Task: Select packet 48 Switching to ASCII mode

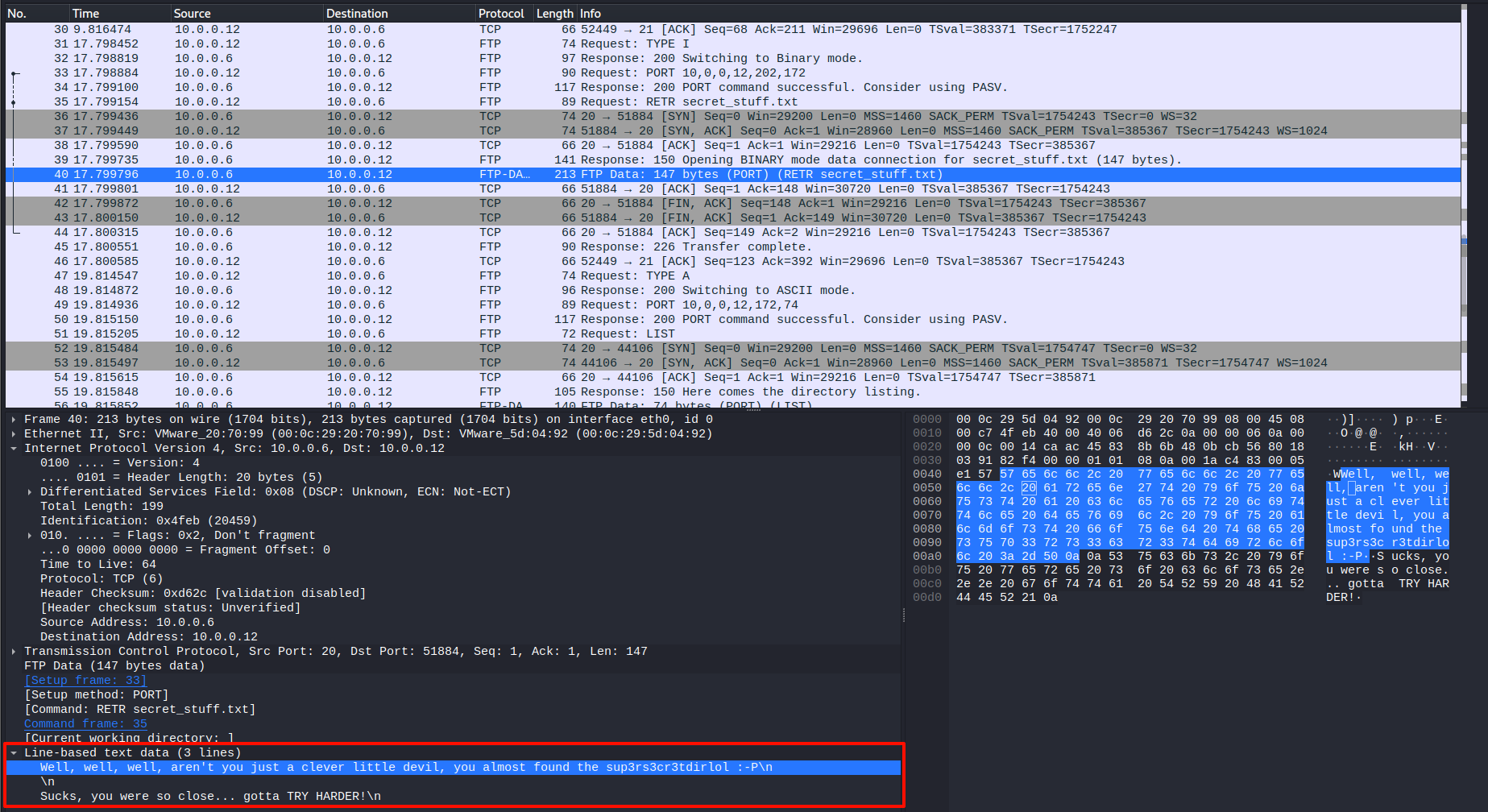Action: (x=732, y=291)
